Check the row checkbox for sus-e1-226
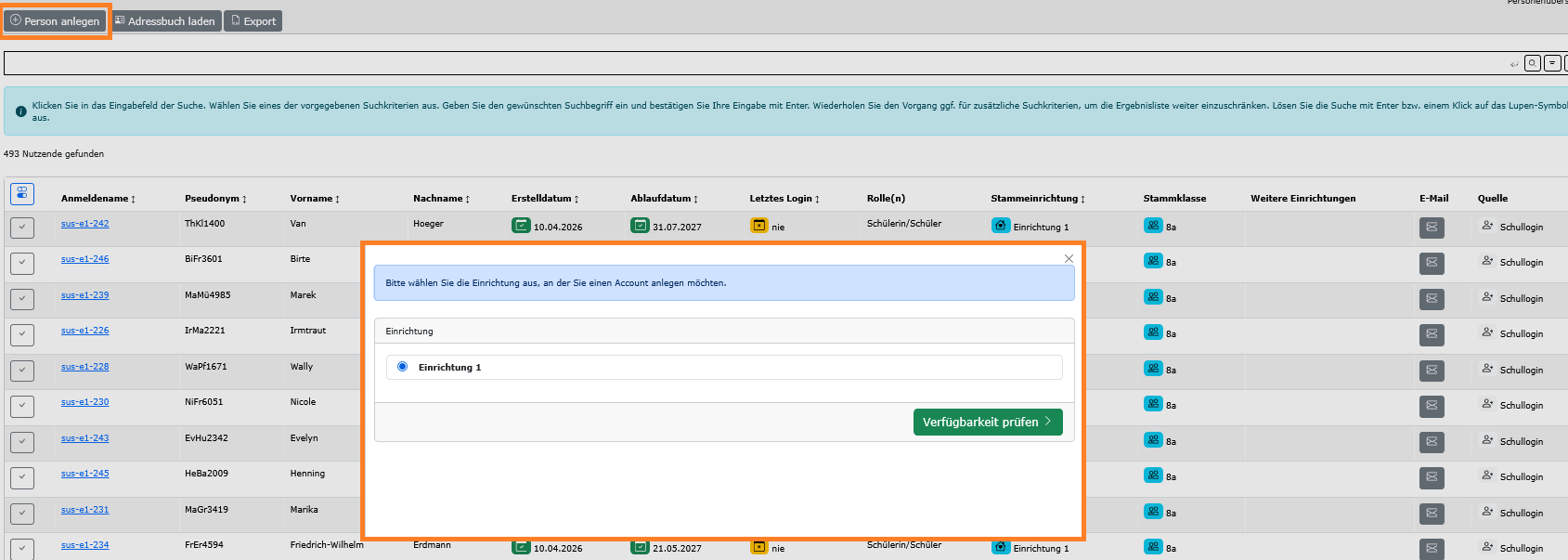The height and width of the screenshot is (560, 1568). pyautogui.click(x=22, y=334)
